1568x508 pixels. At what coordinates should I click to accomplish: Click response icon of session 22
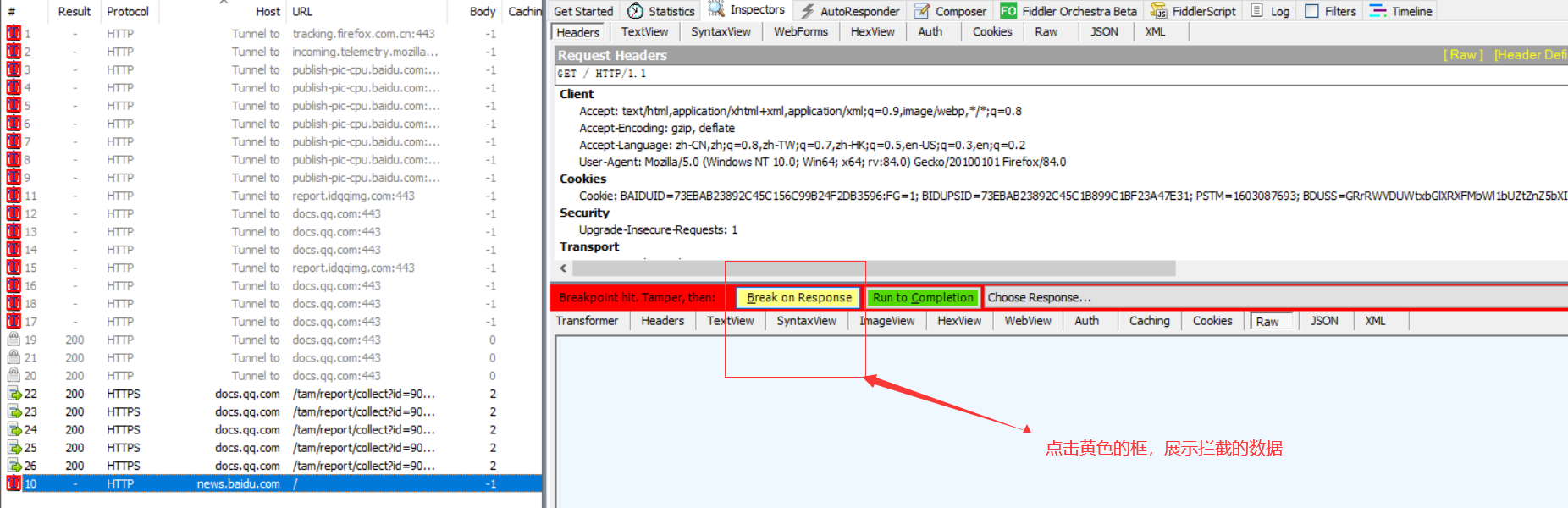pyautogui.click(x=14, y=394)
